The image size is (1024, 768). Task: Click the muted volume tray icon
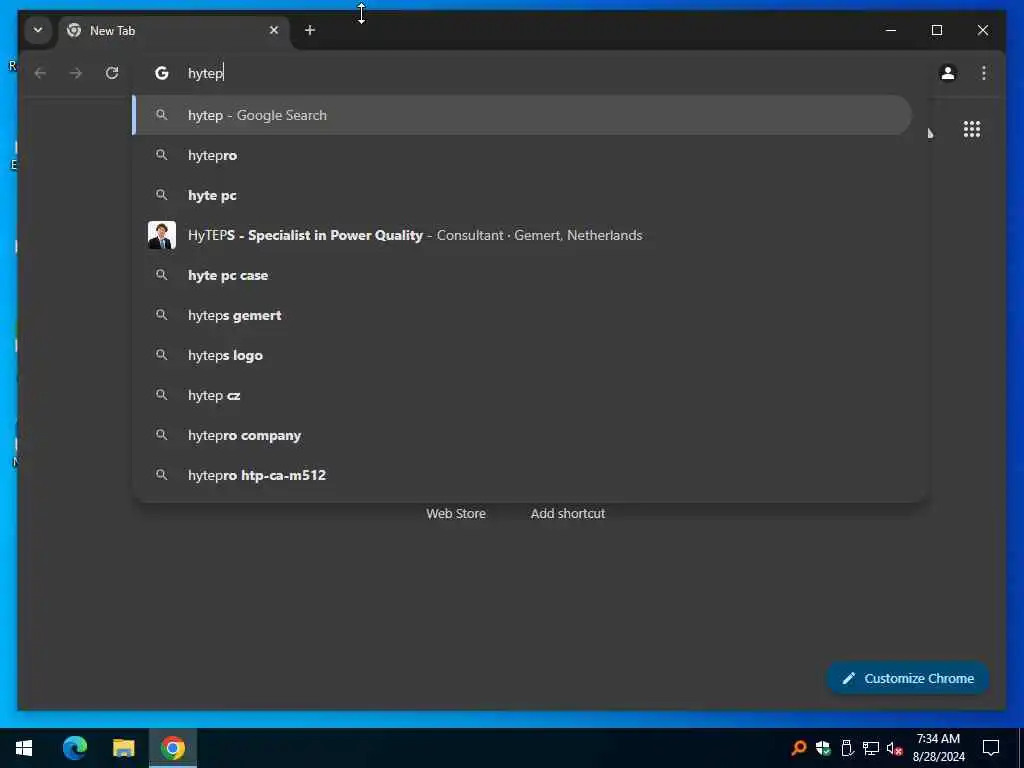(895, 748)
